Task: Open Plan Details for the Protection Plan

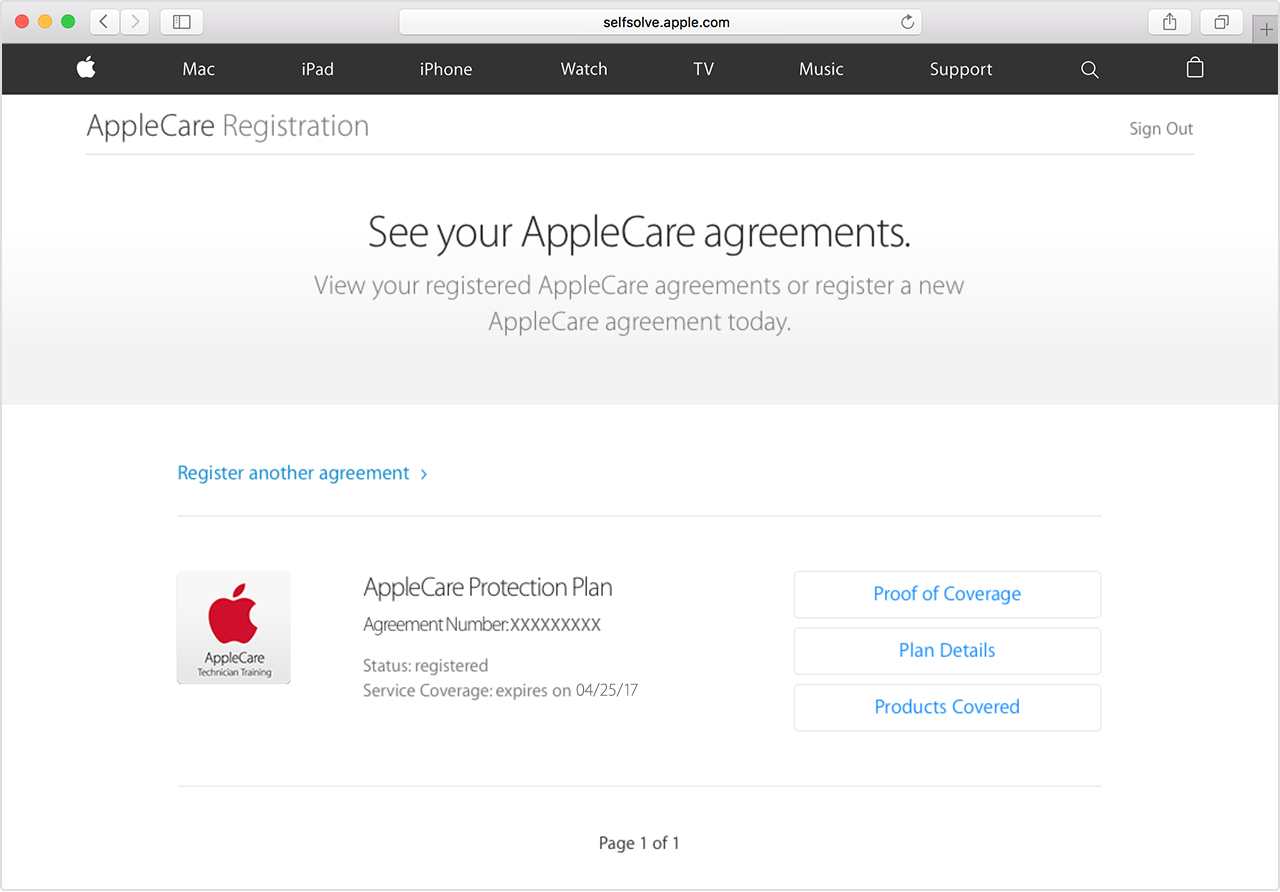Action: click(x=946, y=650)
